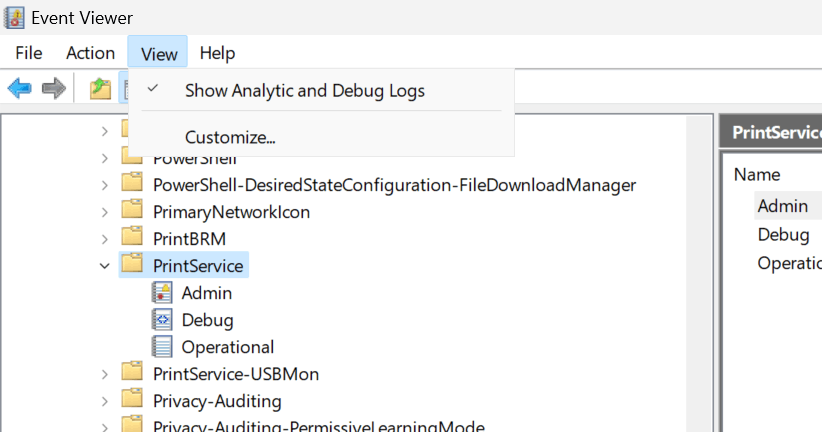Expand PowerShell-DesiredStateConfiguration-FileDownloadManager node
822x432 pixels.
click(x=105, y=185)
